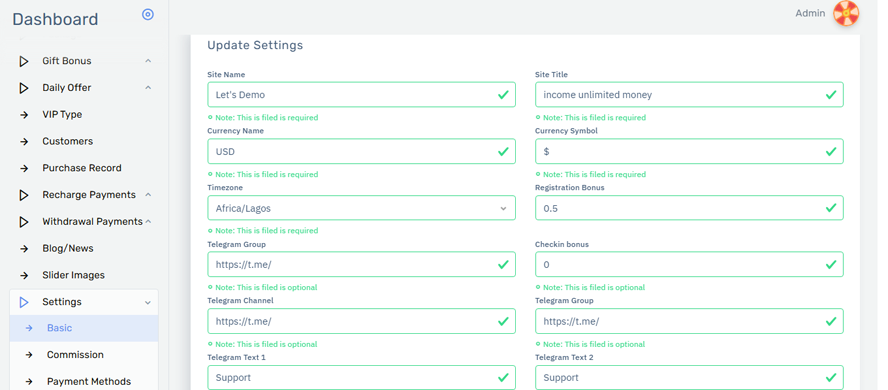Image resolution: width=888 pixels, height=390 pixels.
Task: Focus the Checkin bonus input field
Action: 689,264
